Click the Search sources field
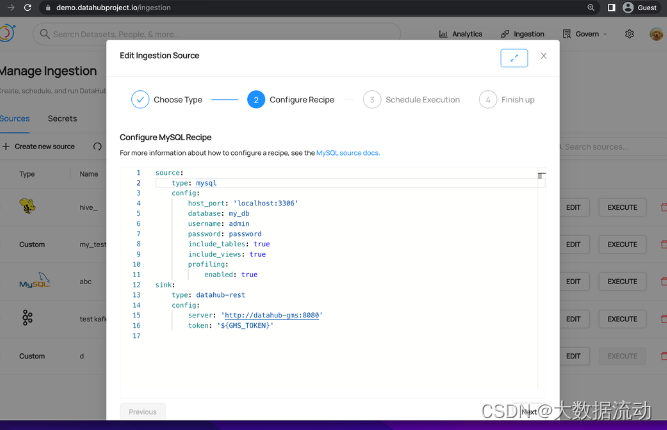 [613, 147]
